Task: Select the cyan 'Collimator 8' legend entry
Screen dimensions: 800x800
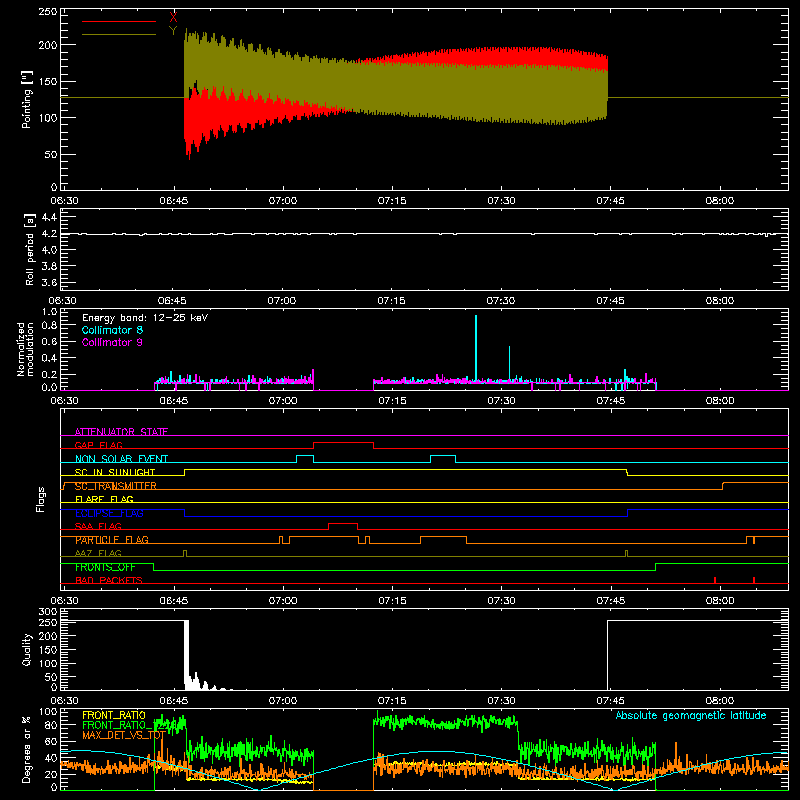Action: click(x=112, y=330)
